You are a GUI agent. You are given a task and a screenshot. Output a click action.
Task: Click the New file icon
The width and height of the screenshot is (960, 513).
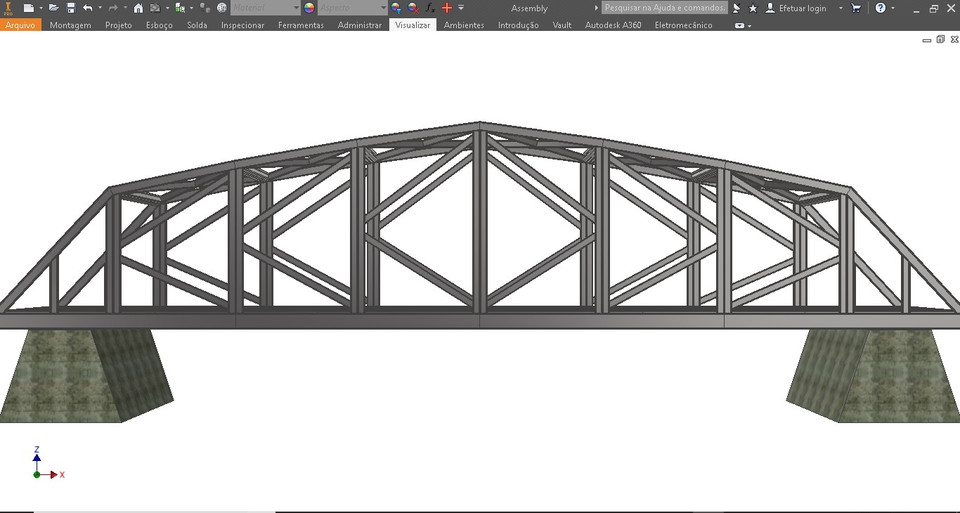pyautogui.click(x=29, y=8)
